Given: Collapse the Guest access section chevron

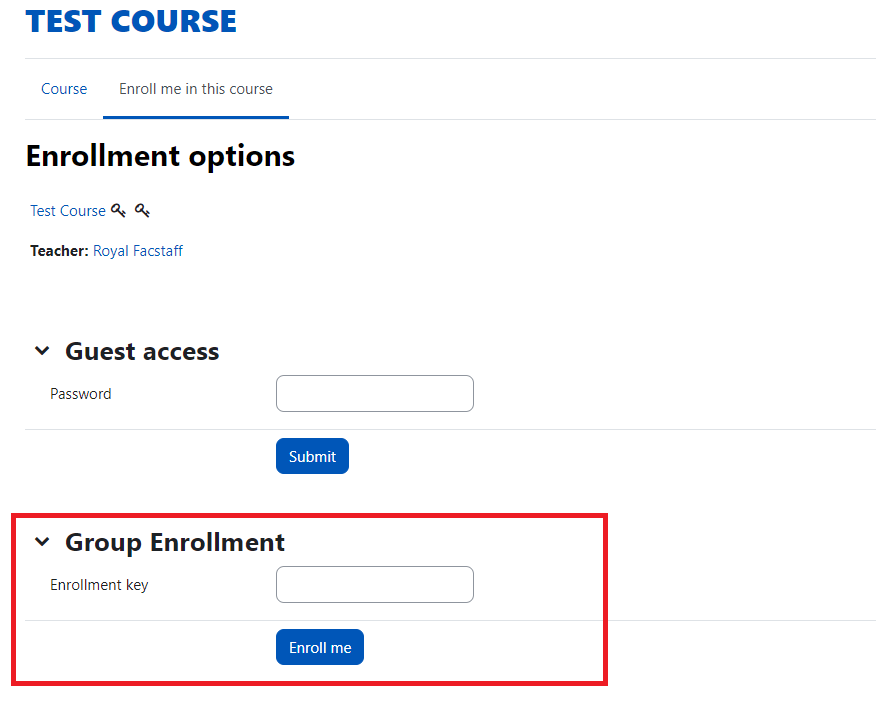Looking at the screenshot, I should 42,351.
